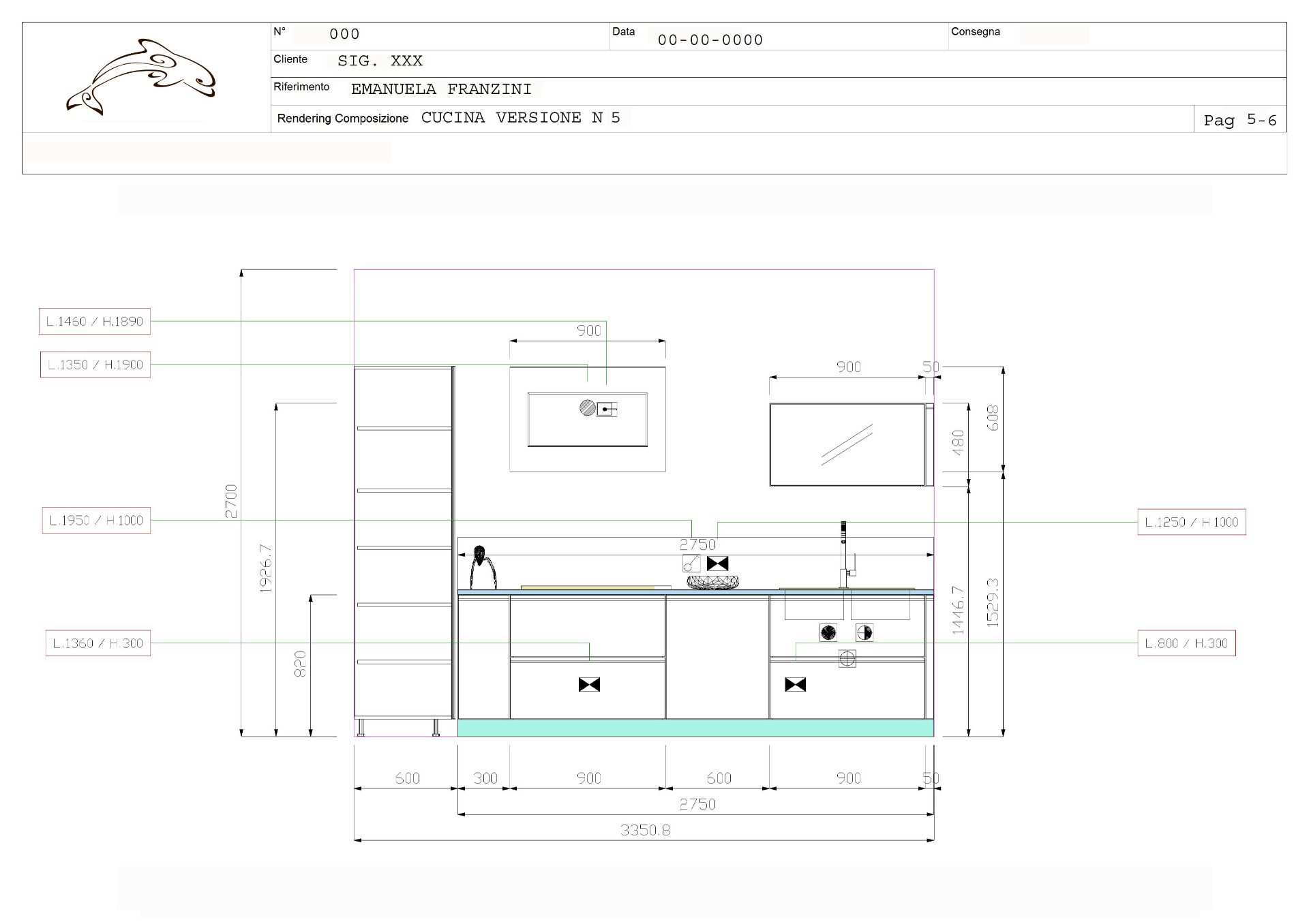Viewport: 1309px width, 924px height.
Task: Select the L.800 / H.300 annotation box
Action: [1187, 643]
